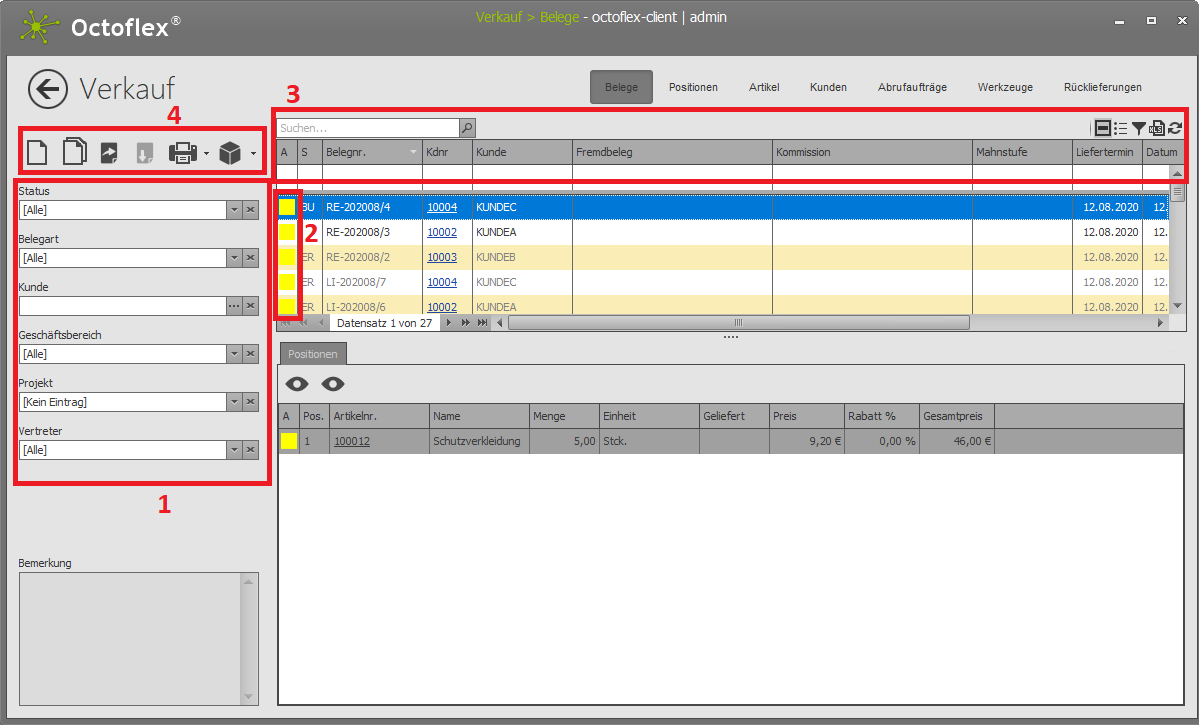Screen dimensions: 1199x725
Task: Click the yellow status swatch for RE-202008/2
Action: [x=287, y=257]
